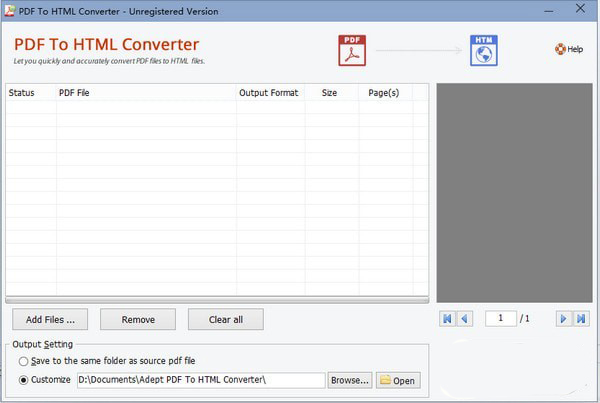Click the page number input box
This screenshot has height=403, width=600.
[500, 319]
